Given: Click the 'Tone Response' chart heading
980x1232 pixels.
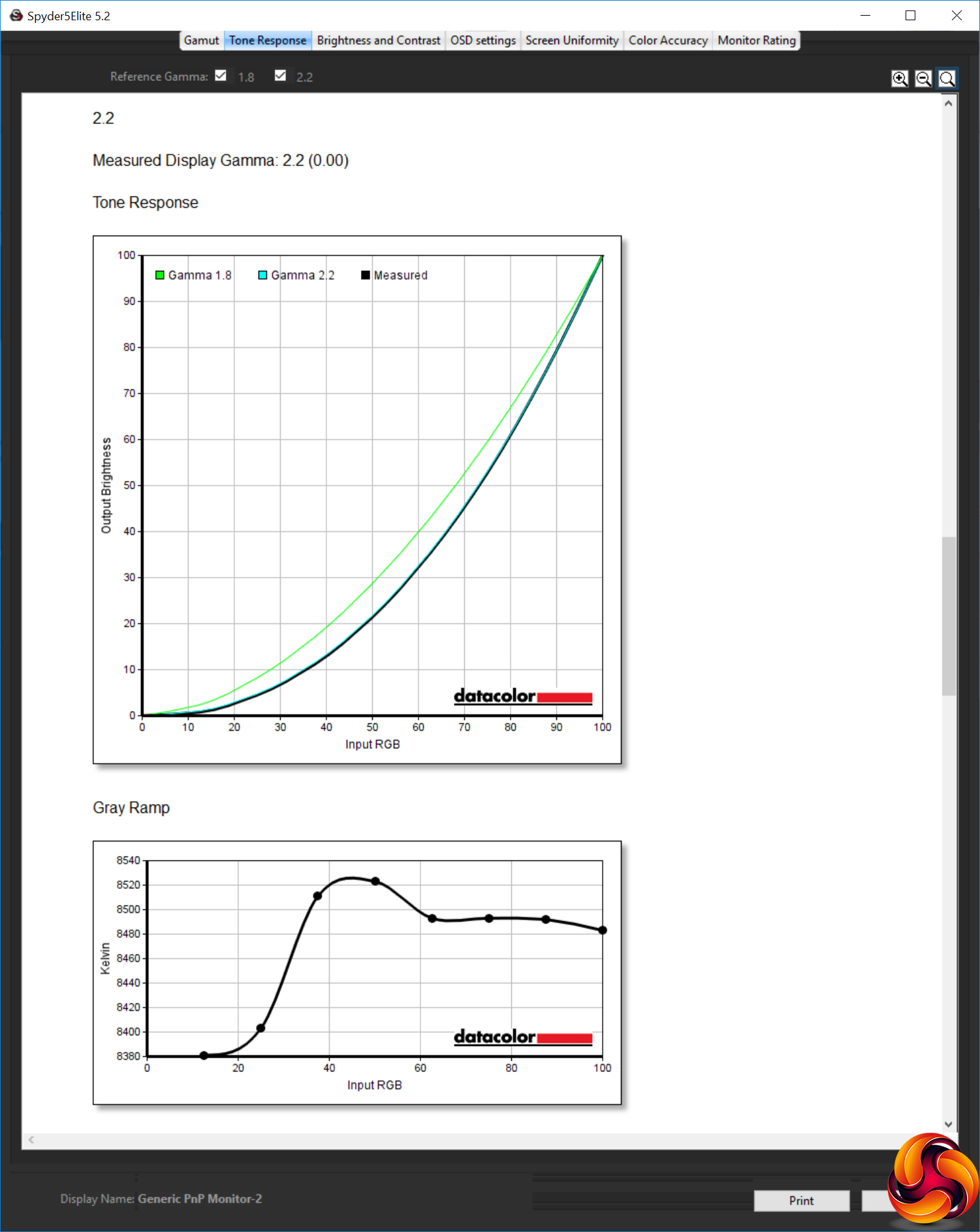Looking at the screenshot, I should [146, 202].
